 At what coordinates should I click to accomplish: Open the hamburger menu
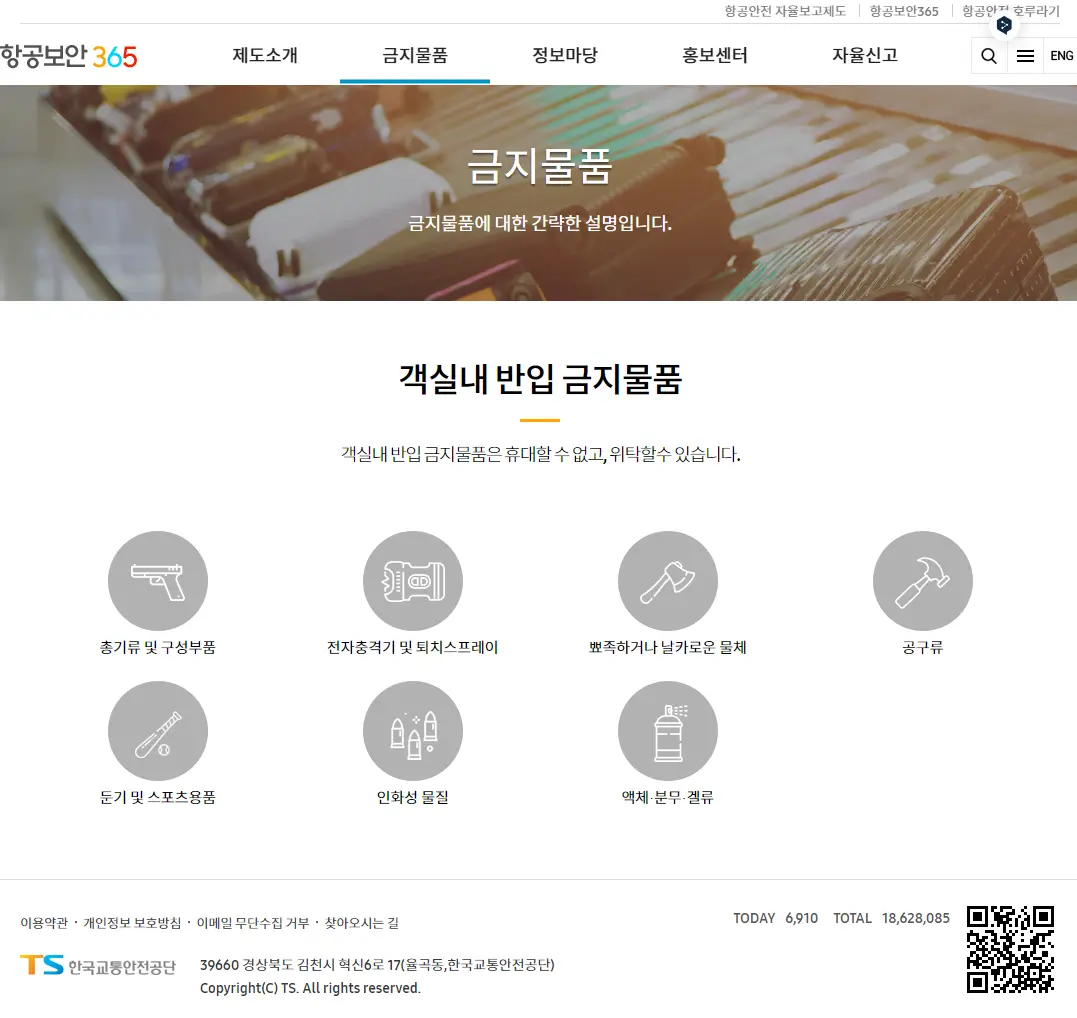[1025, 56]
